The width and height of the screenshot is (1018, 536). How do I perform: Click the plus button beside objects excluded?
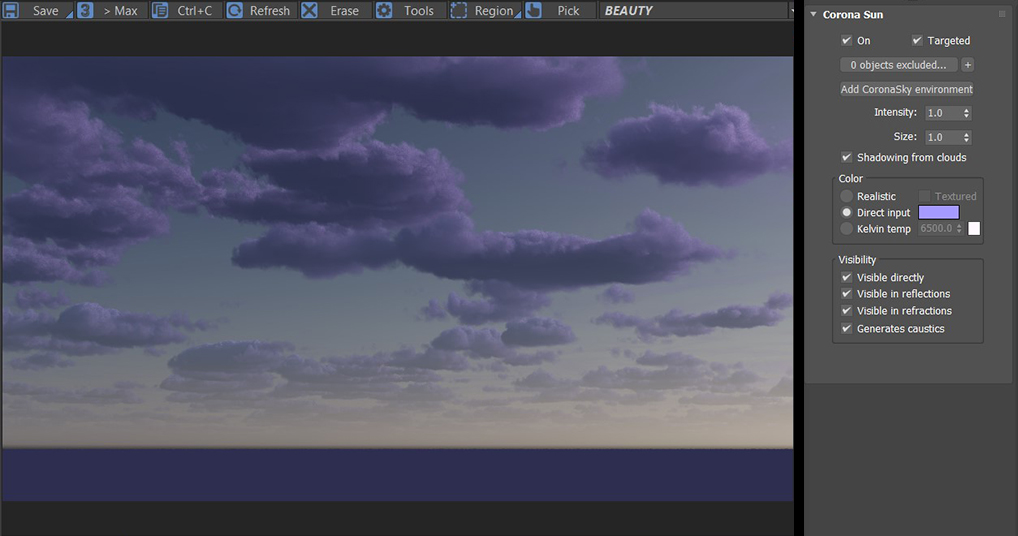click(967, 65)
